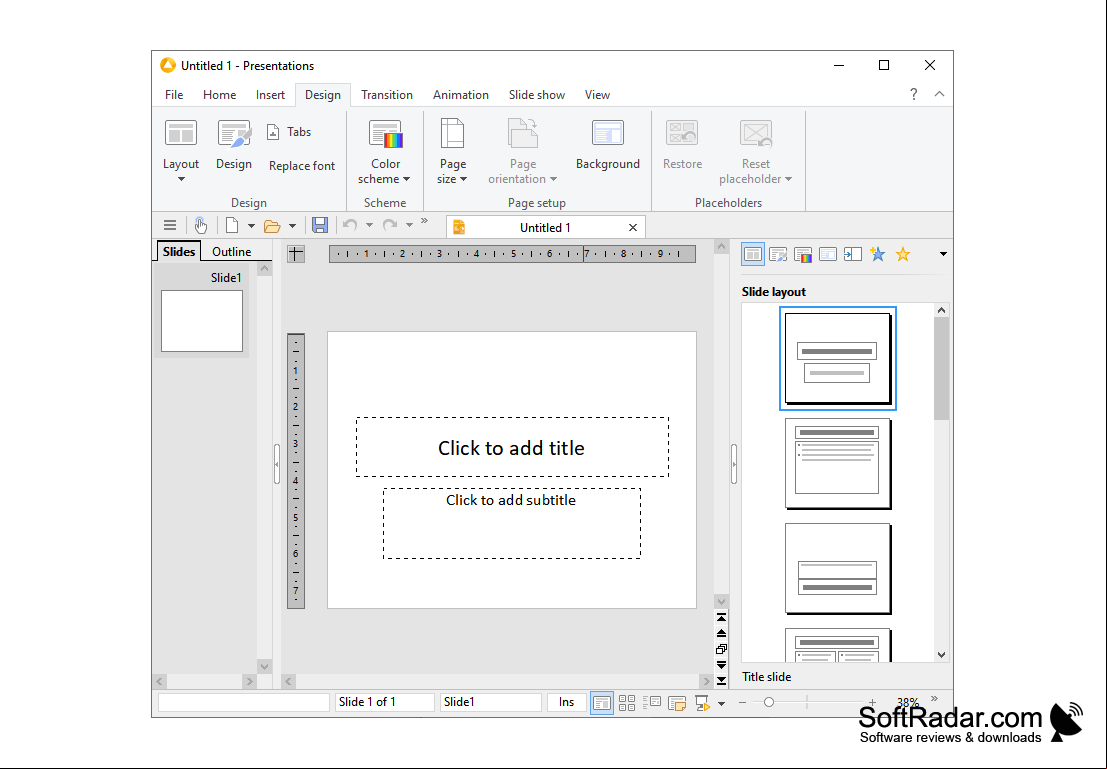Switch to the Insert ribbon tab

click(270, 95)
